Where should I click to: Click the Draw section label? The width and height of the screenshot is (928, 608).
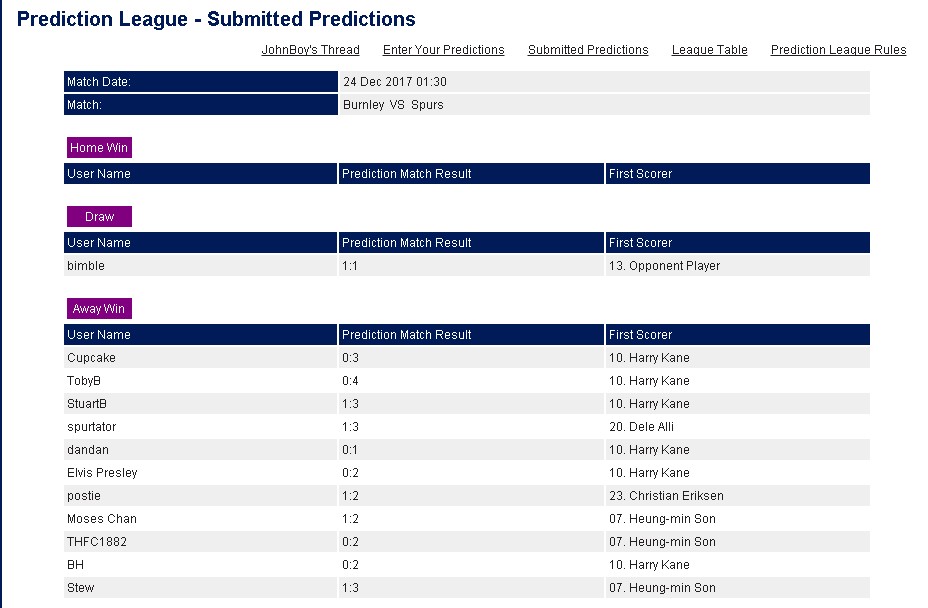tap(99, 217)
